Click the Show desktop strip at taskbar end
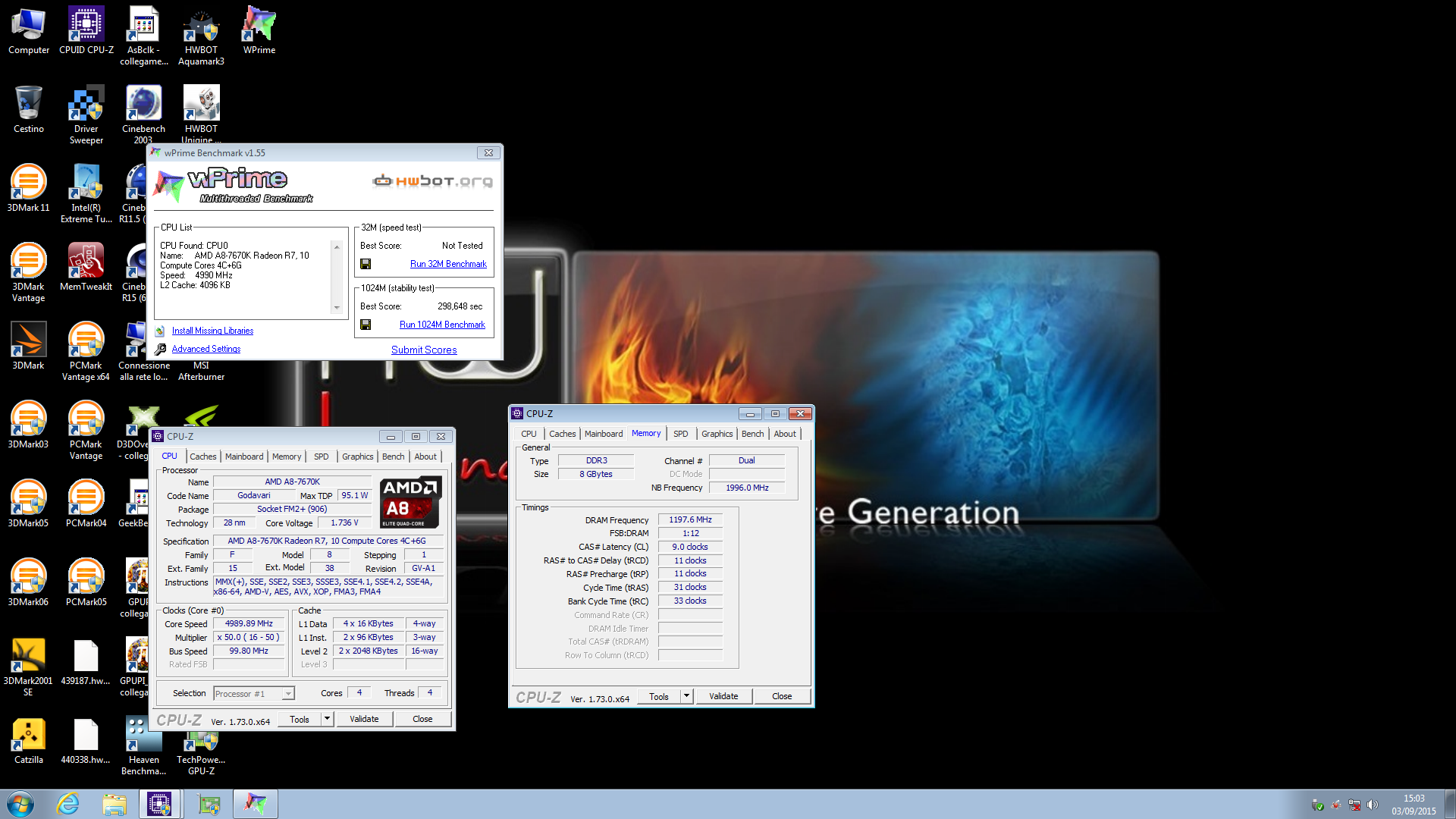Viewport: 1456px width, 819px height. (x=1451, y=804)
